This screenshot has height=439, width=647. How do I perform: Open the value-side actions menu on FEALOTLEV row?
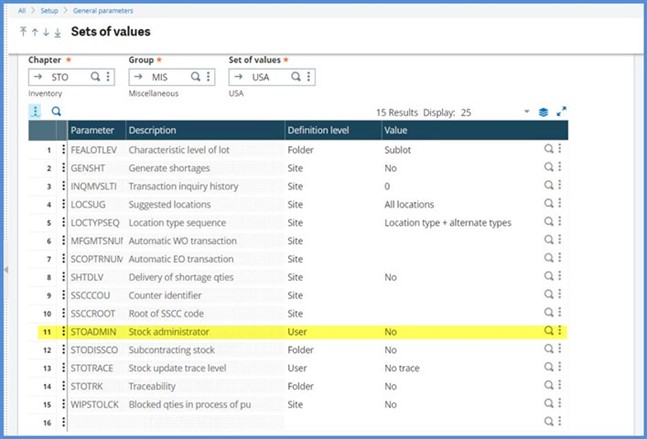click(x=560, y=149)
